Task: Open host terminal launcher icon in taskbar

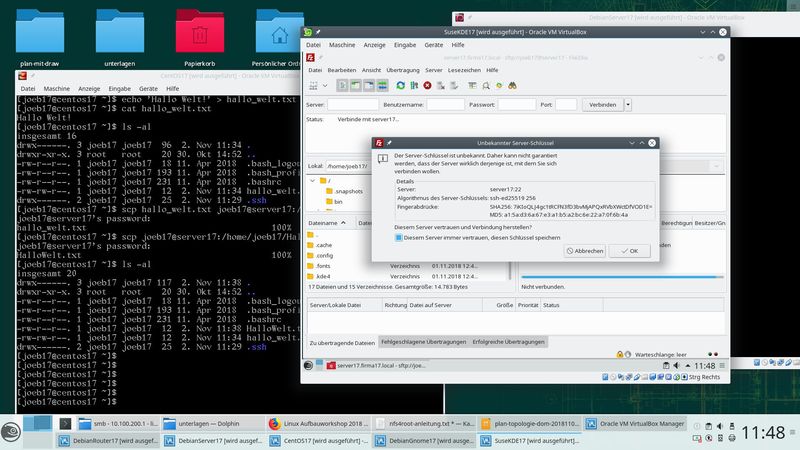Action: pos(65,423)
